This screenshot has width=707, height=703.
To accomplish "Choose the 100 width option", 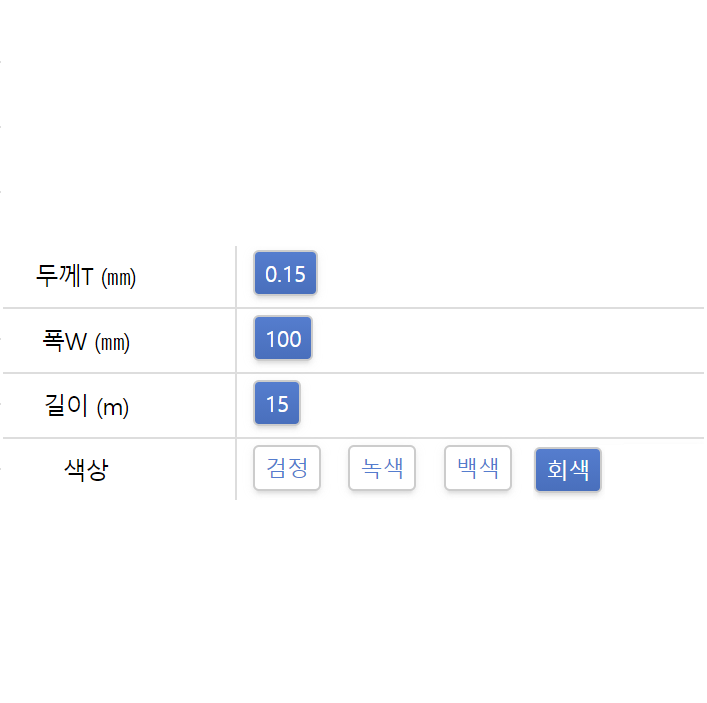I will (x=283, y=338).
